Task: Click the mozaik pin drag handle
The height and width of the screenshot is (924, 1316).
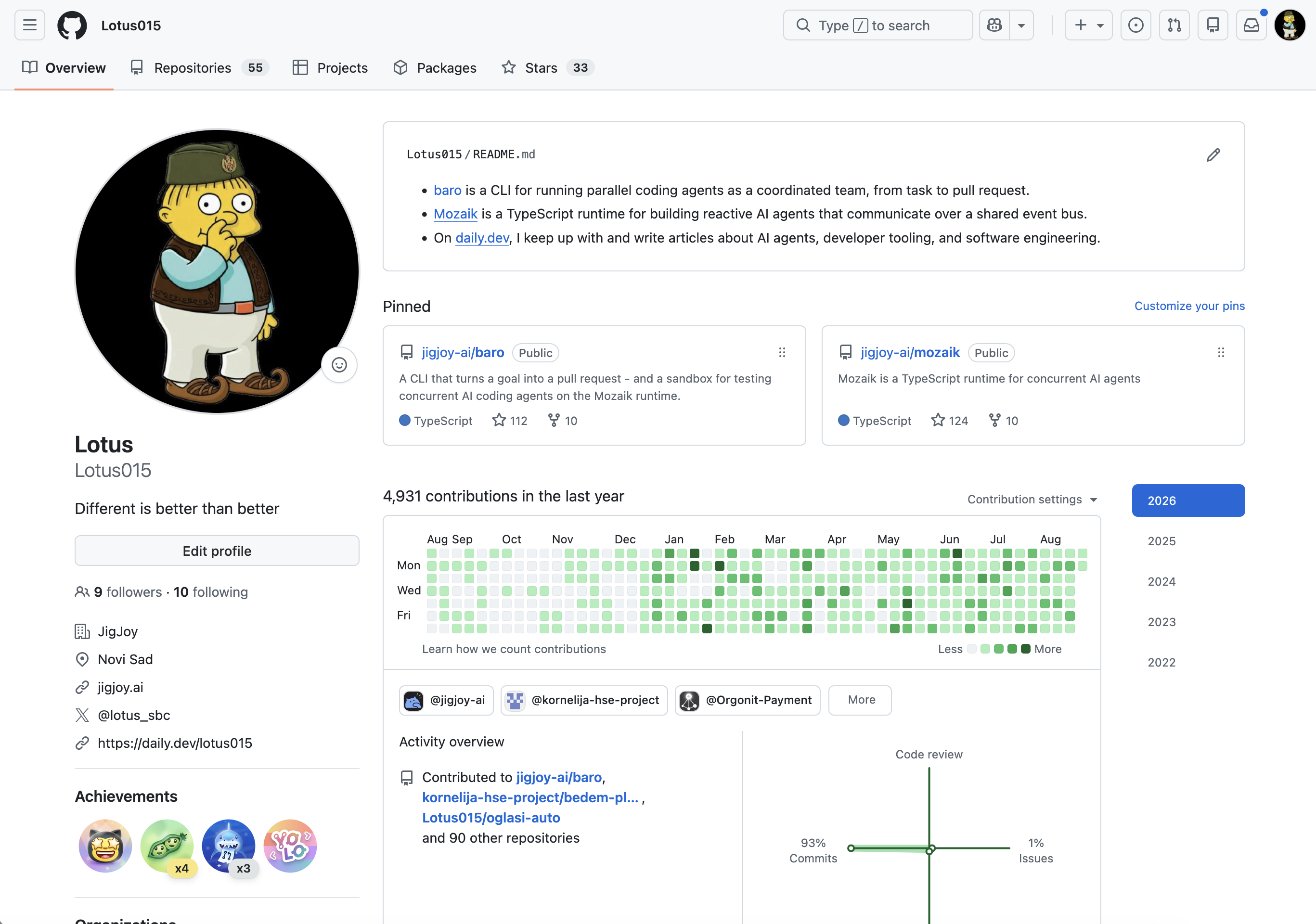Action: [1221, 353]
